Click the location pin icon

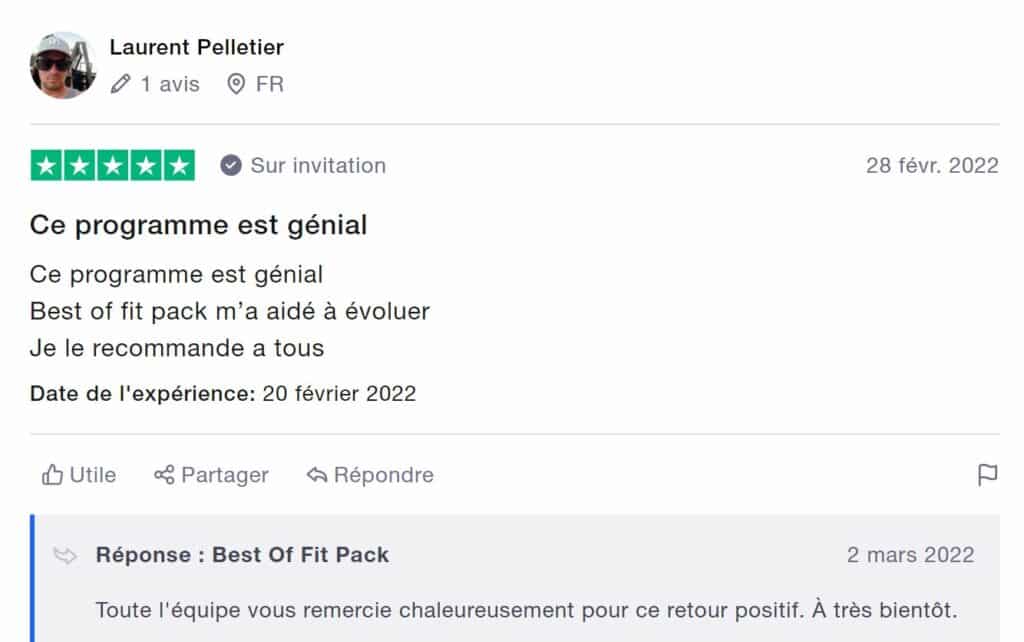(x=236, y=85)
